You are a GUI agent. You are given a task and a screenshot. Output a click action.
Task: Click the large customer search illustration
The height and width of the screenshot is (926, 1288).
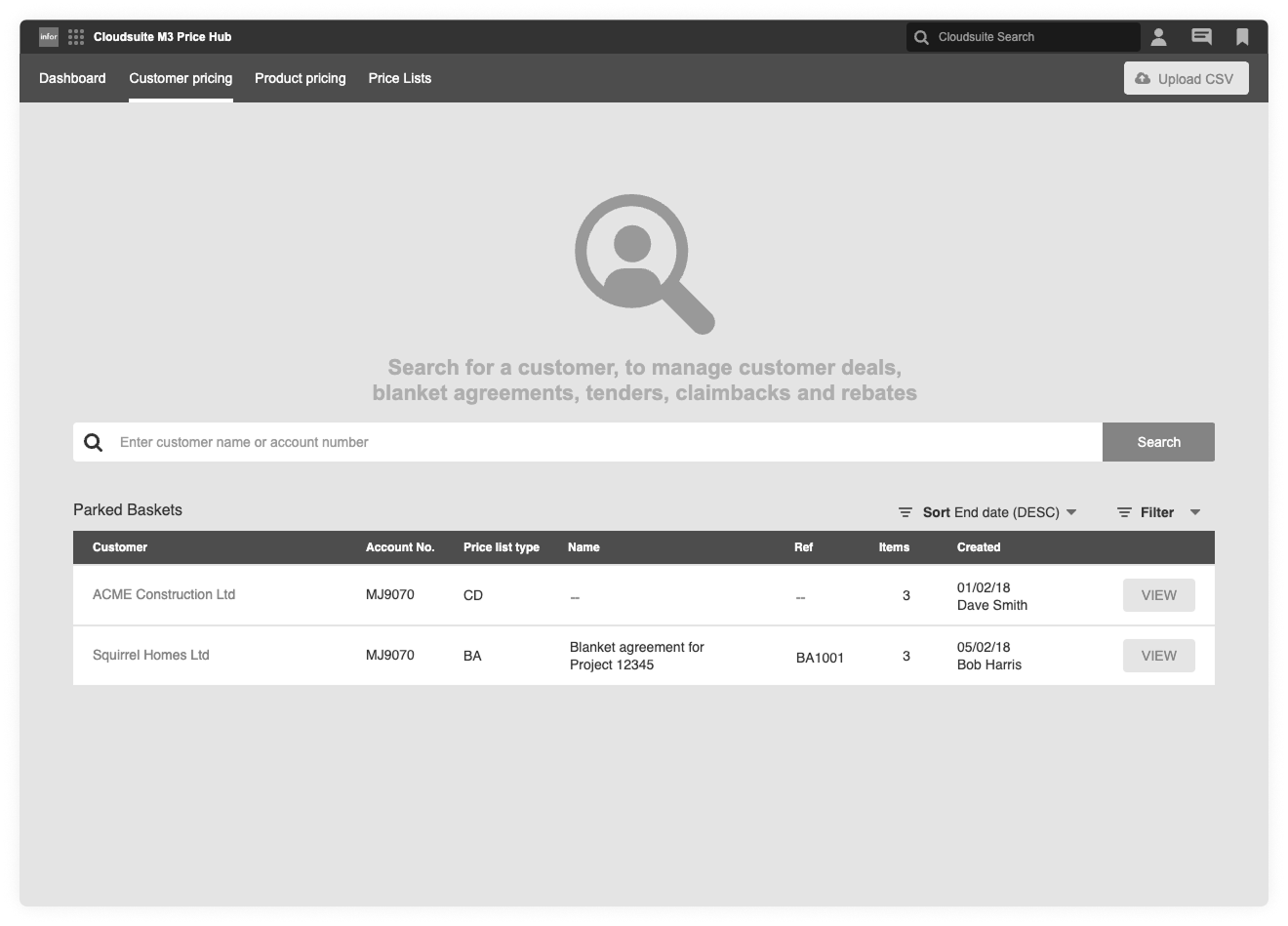644,263
